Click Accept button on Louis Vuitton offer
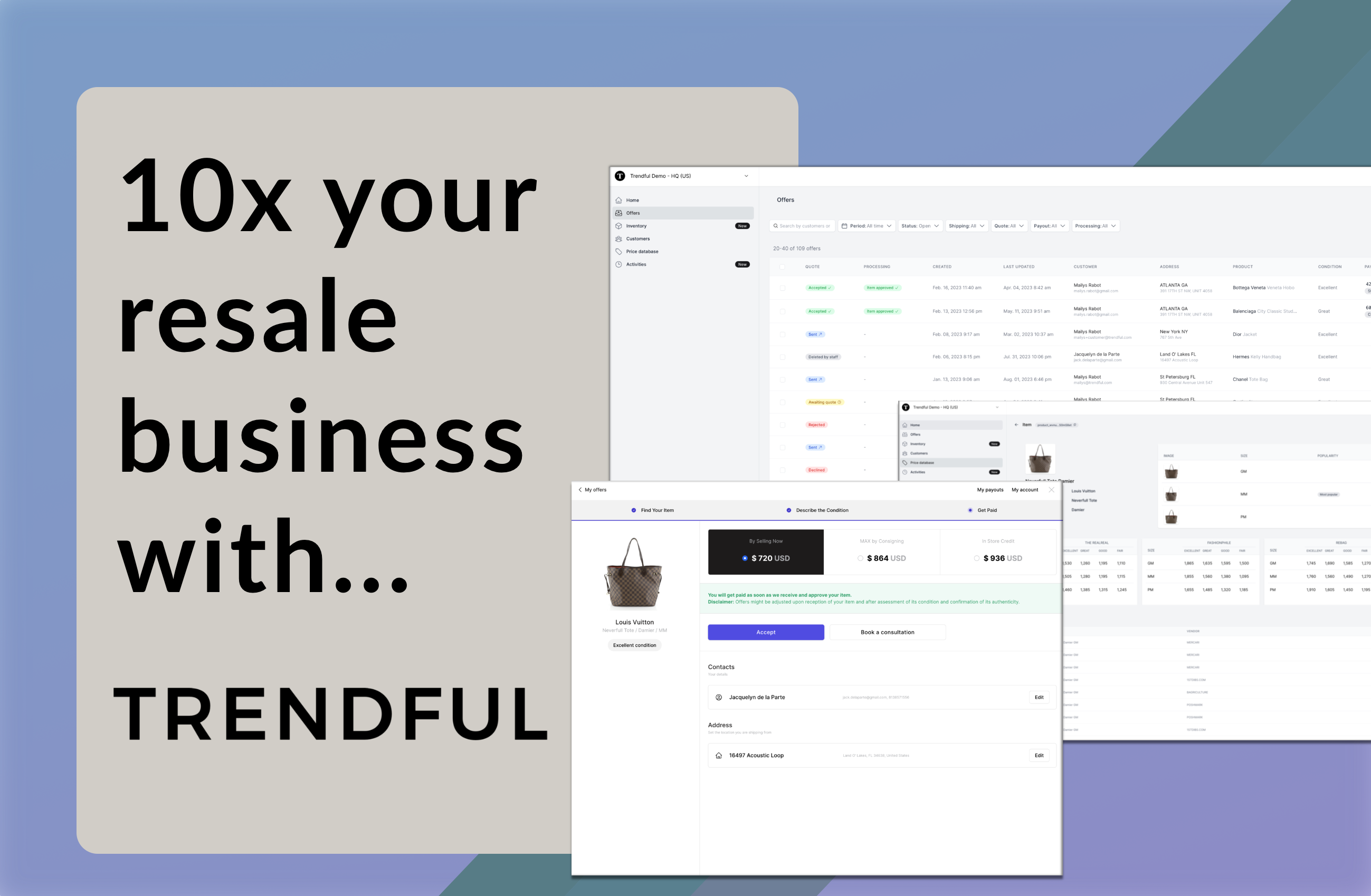This screenshot has height=896, width=1371. coord(766,631)
